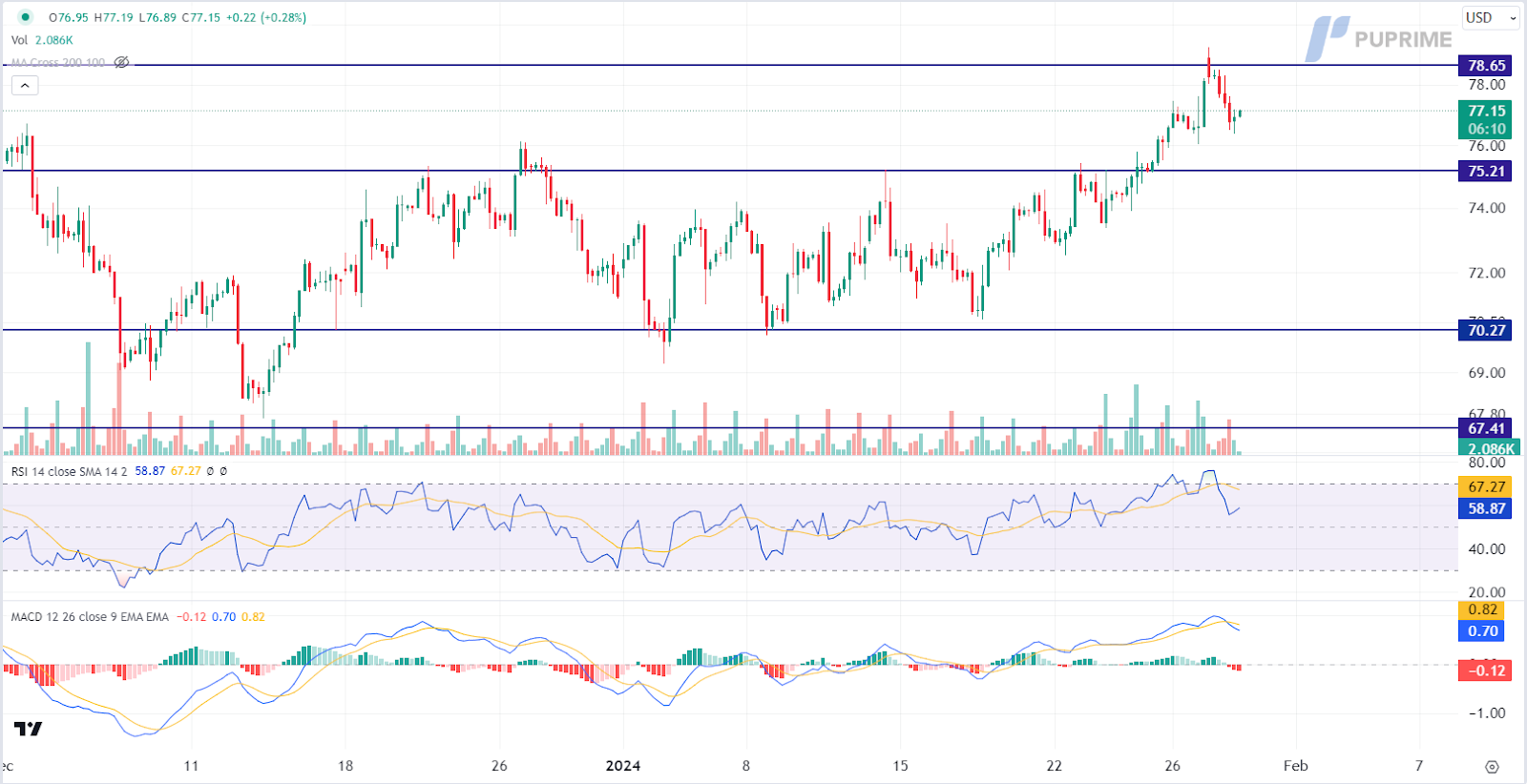Click the RSI scale label 80.00

(1487, 464)
